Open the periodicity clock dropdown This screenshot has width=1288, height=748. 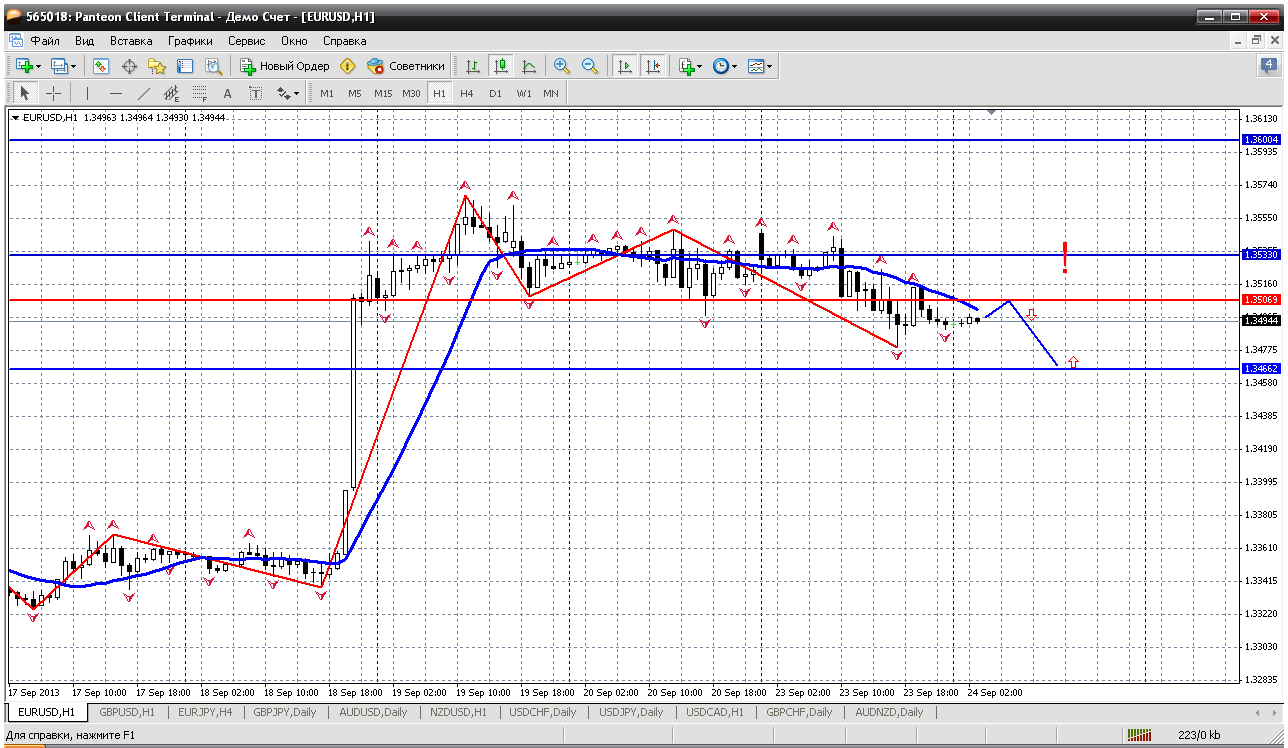[725, 66]
